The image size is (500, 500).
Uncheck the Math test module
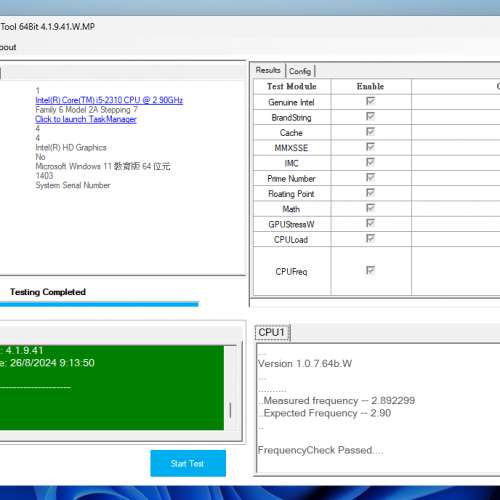(x=370, y=208)
